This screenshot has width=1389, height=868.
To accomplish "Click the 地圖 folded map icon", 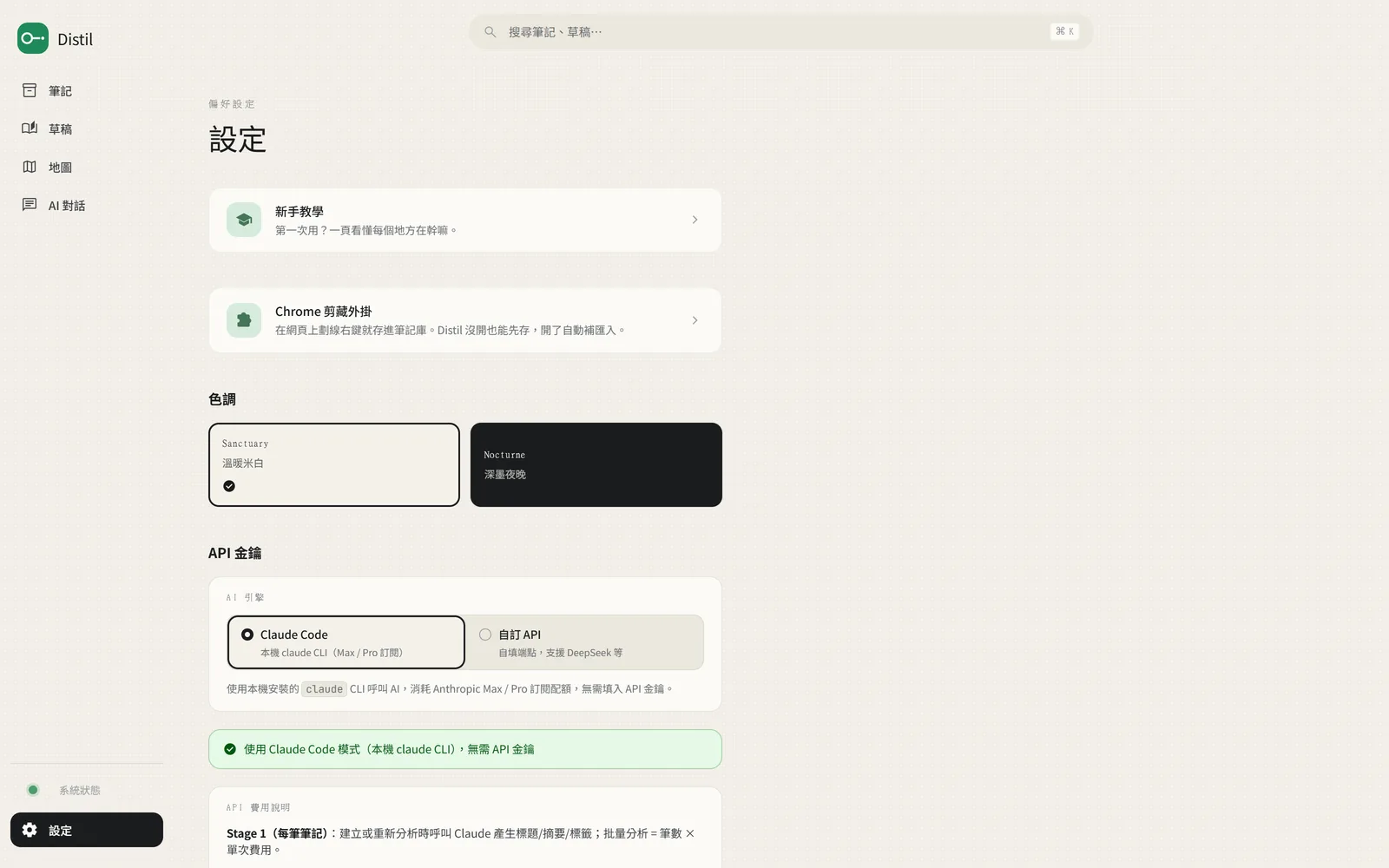I will click(30, 167).
